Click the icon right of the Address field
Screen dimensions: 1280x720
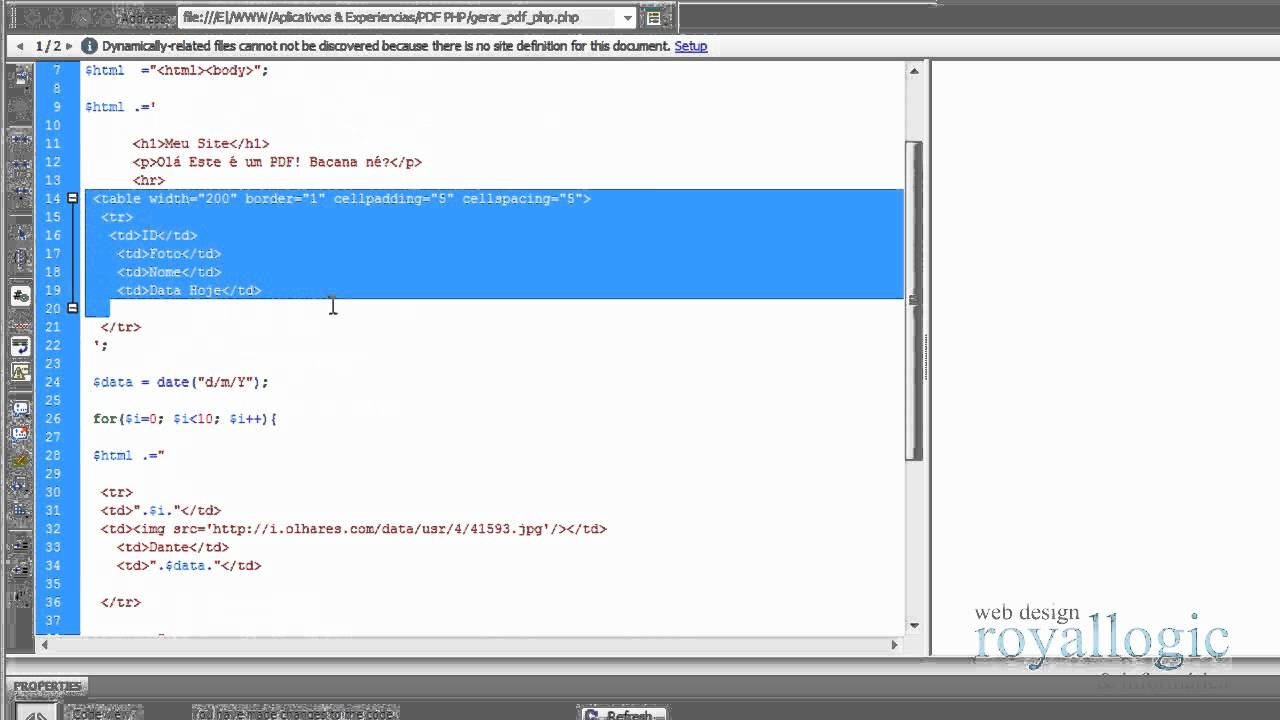point(653,17)
